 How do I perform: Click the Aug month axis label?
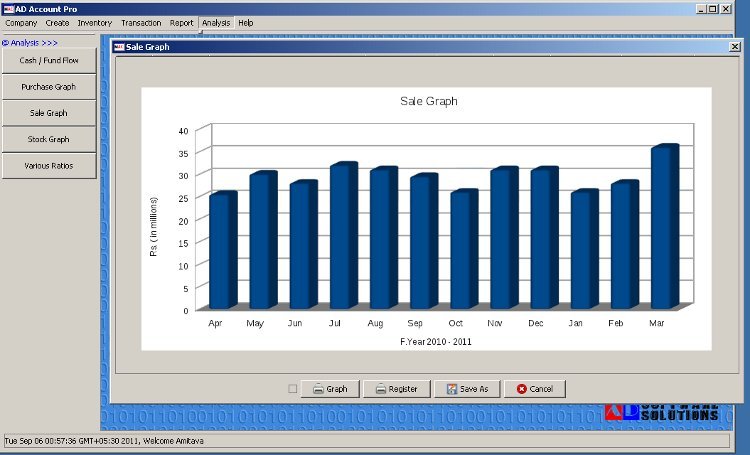[x=375, y=323]
